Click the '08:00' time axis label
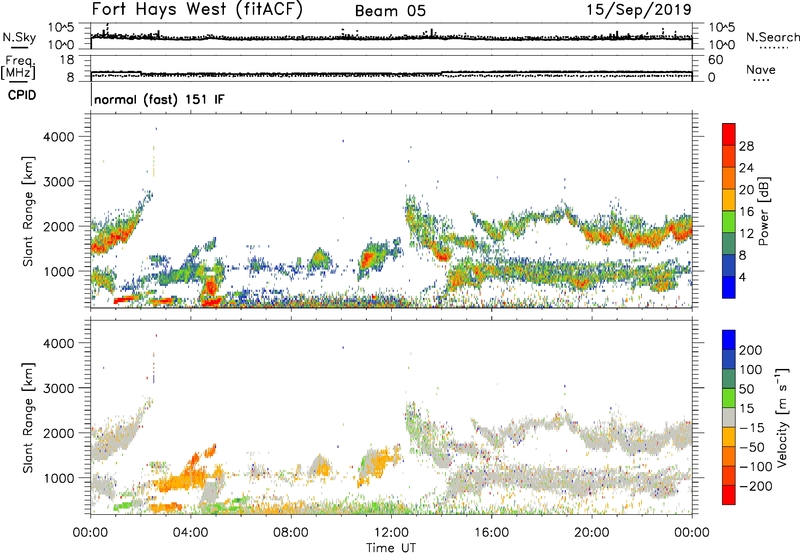 click(x=291, y=533)
